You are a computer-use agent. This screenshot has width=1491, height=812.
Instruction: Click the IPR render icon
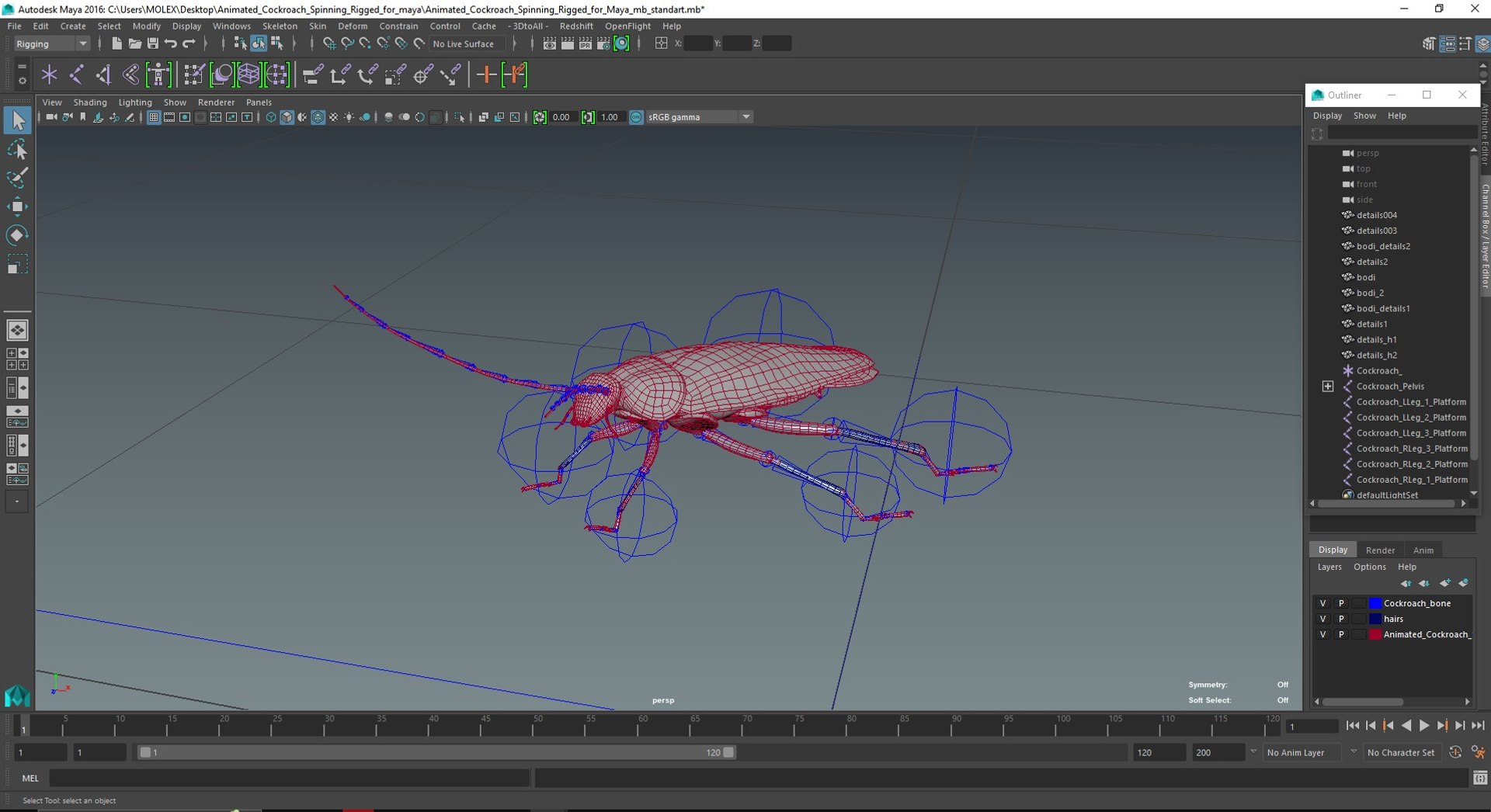pos(586,43)
